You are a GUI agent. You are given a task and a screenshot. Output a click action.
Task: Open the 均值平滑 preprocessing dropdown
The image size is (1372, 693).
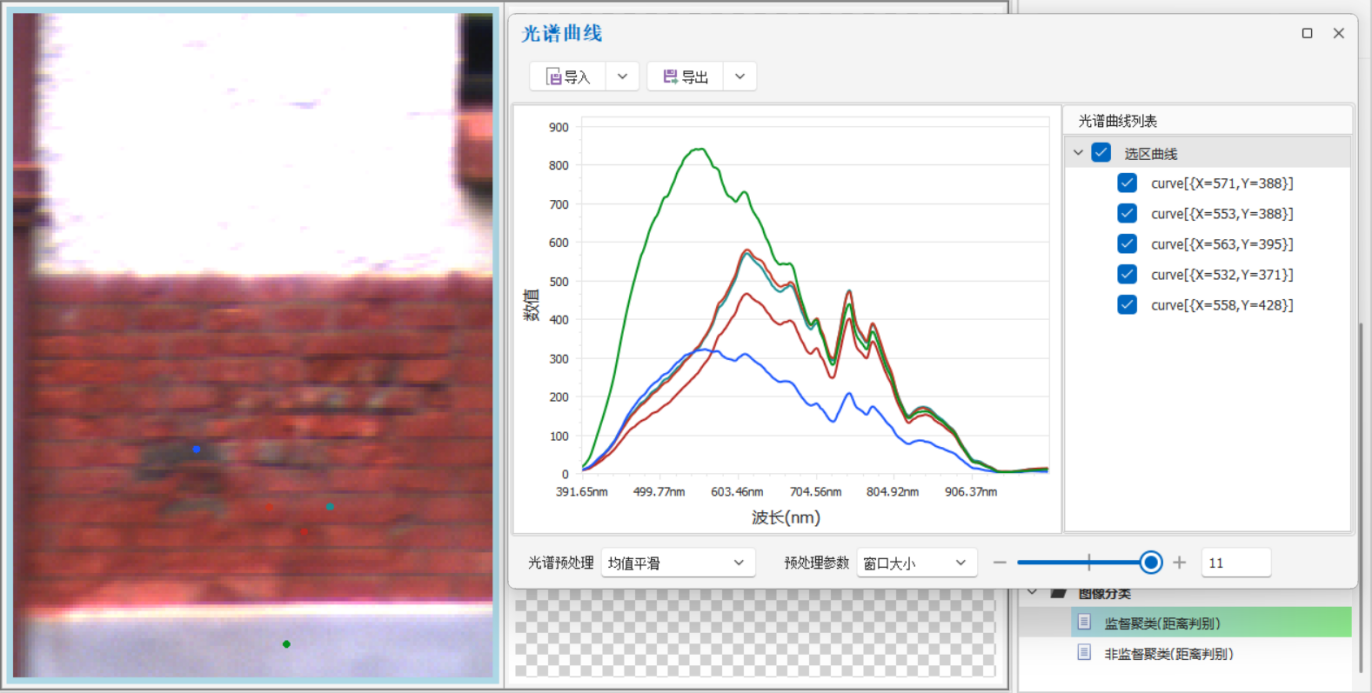pos(677,563)
